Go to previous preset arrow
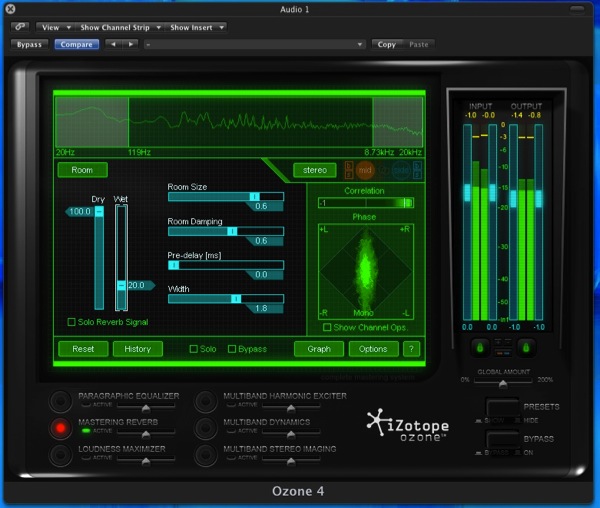The height and width of the screenshot is (508, 600). tap(113, 44)
